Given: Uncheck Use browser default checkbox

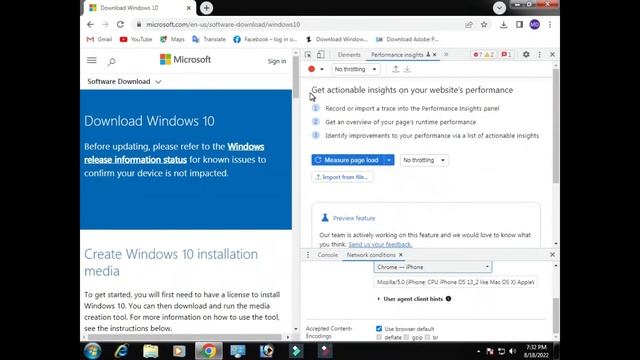Looking at the screenshot, I should pyautogui.click(x=379, y=329).
